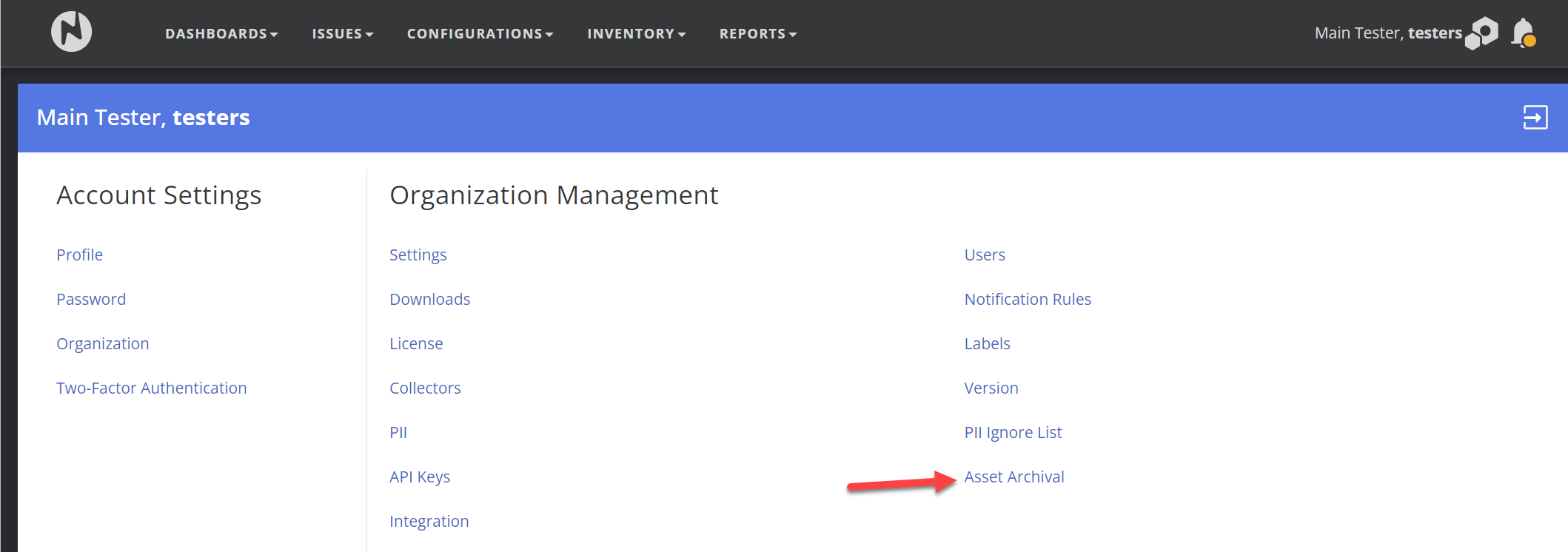
Task: Go to the Collectors page
Action: point(425,388)
